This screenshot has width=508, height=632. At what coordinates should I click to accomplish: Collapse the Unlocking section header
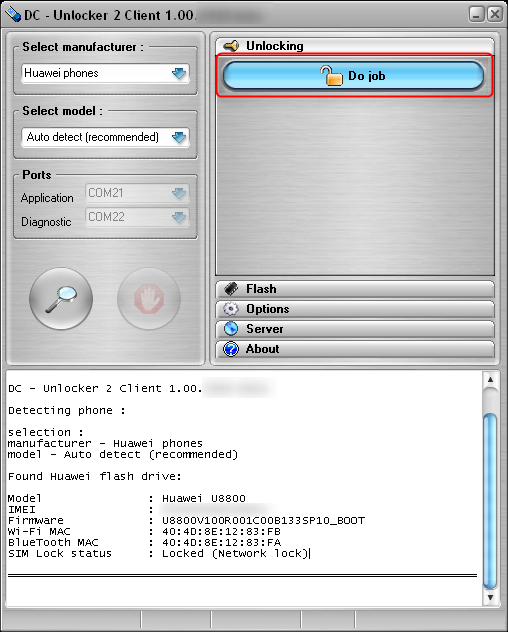(x=355, y=46)
